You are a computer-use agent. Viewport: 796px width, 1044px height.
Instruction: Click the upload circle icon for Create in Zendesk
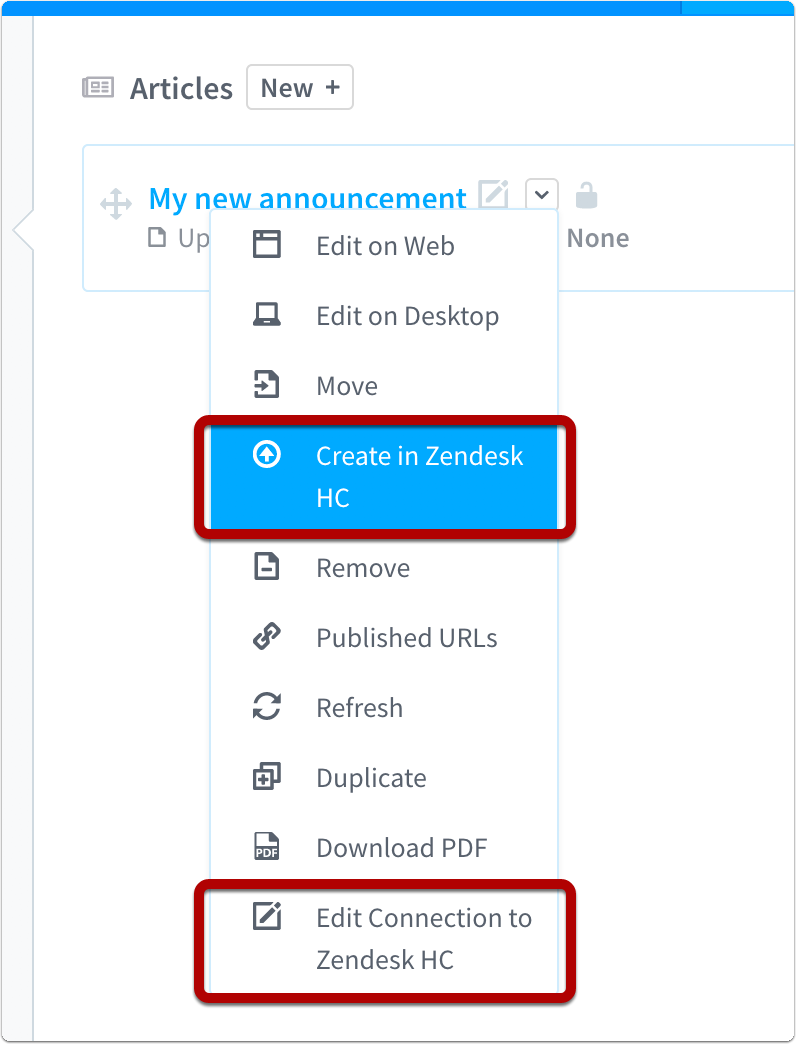(x=267, y=455)
